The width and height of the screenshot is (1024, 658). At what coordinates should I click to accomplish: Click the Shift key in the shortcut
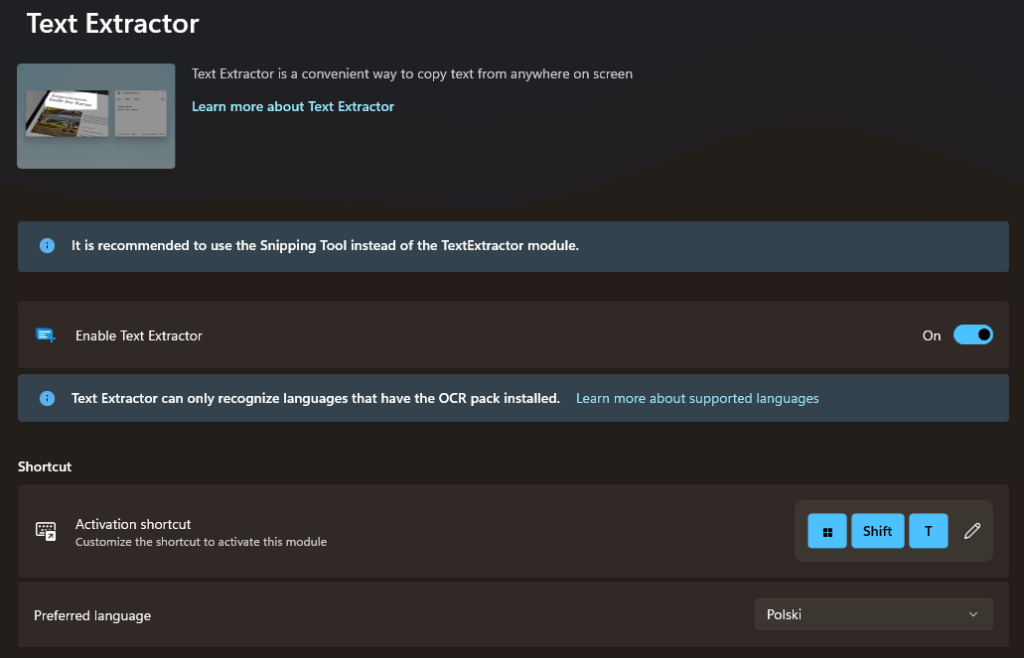point(877,531)
